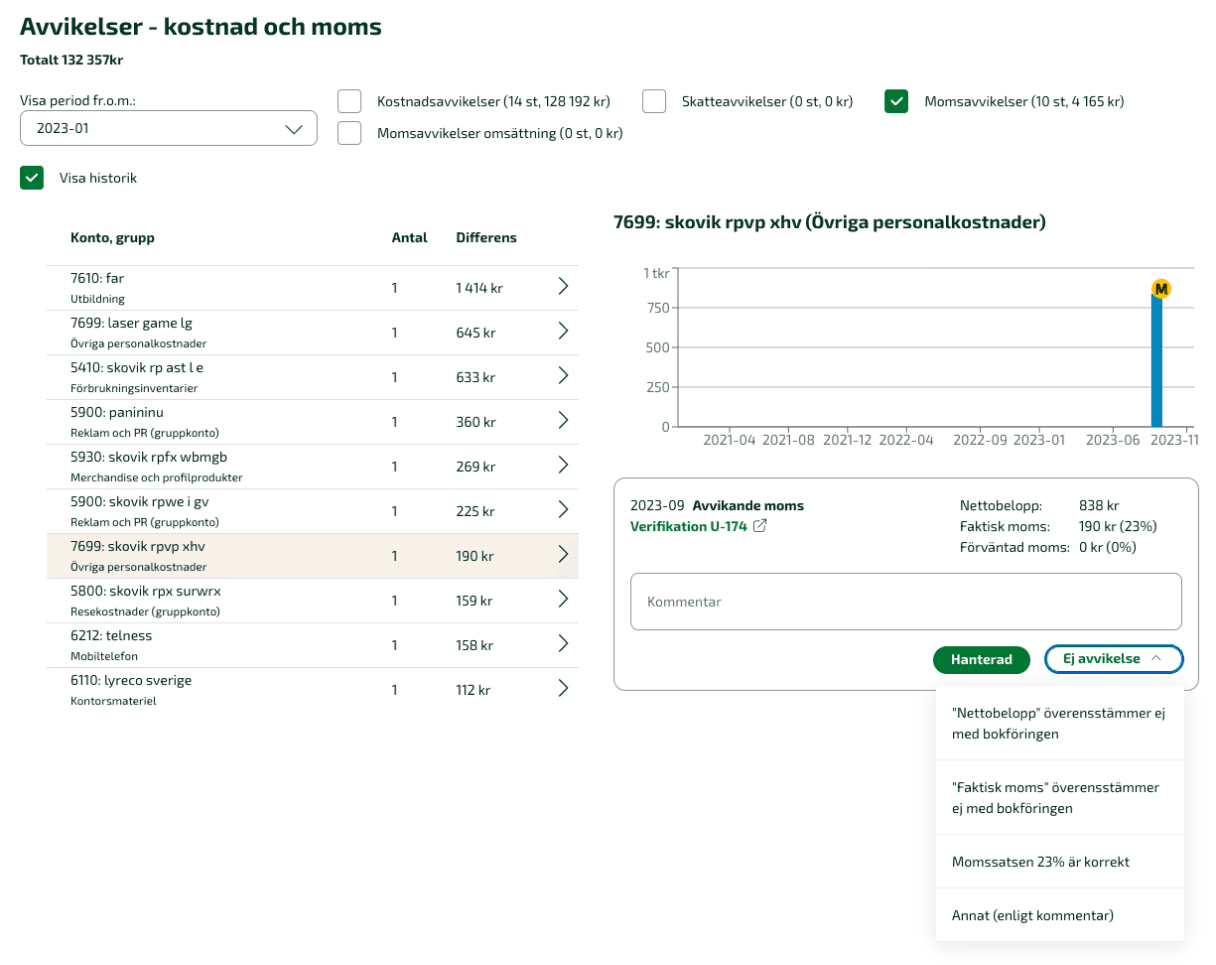Toggle the Visa historik checkbox
The width and height of the screenshot is (1216, 965).
(x=32, y=178)
